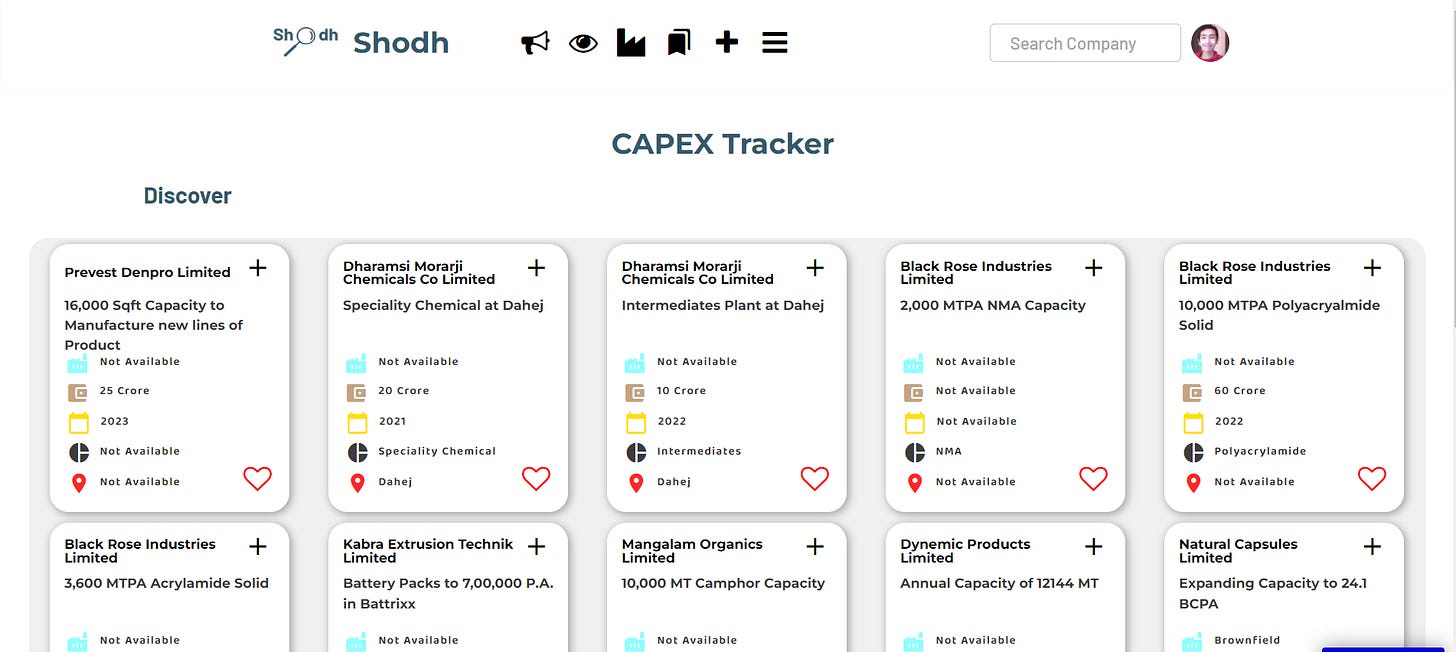Click pie chart icon beside Polyacrylamide

point(1193,452)
